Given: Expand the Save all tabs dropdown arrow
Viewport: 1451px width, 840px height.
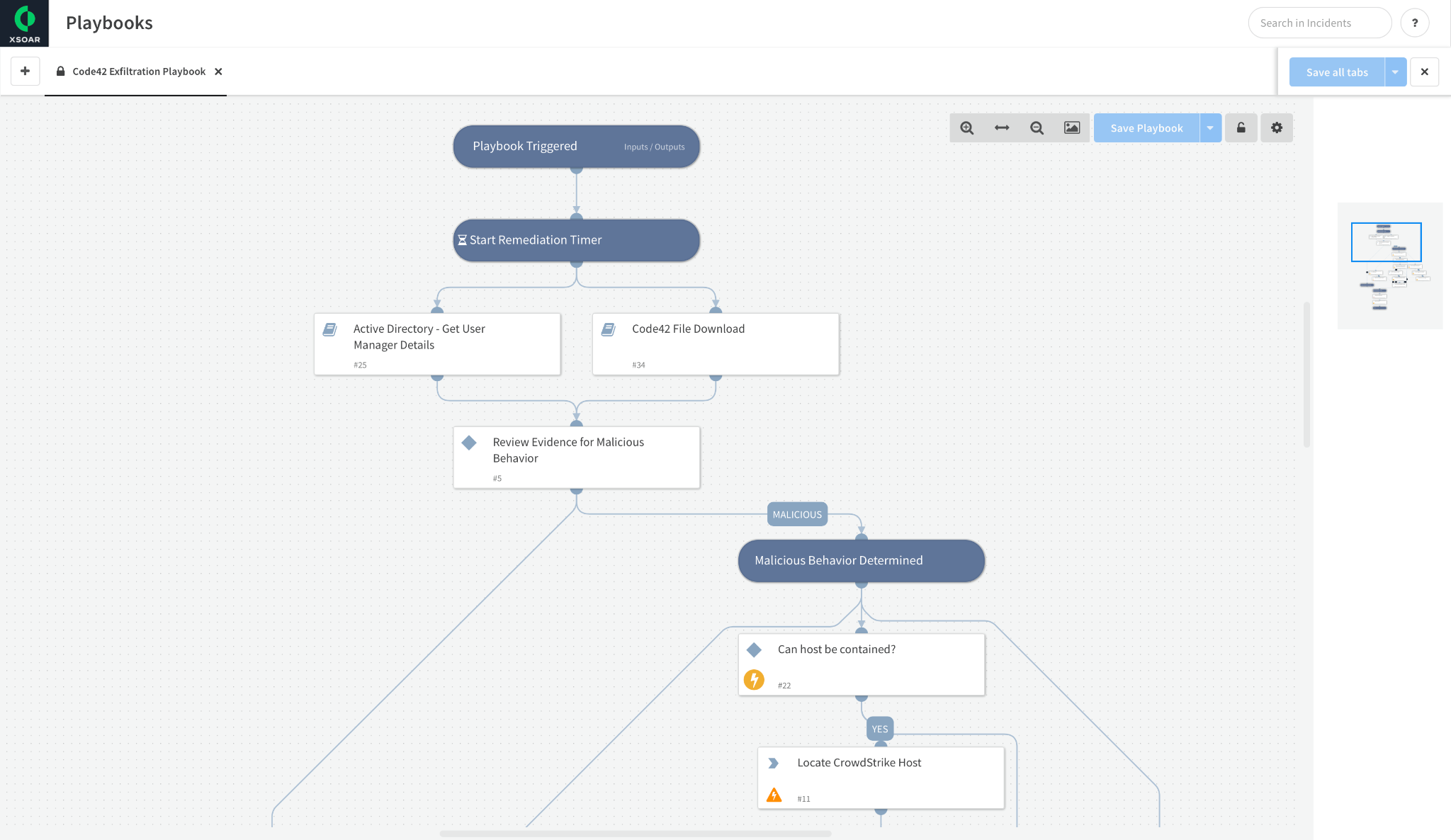Looking at the screenshot, I should click(1394, 71).
